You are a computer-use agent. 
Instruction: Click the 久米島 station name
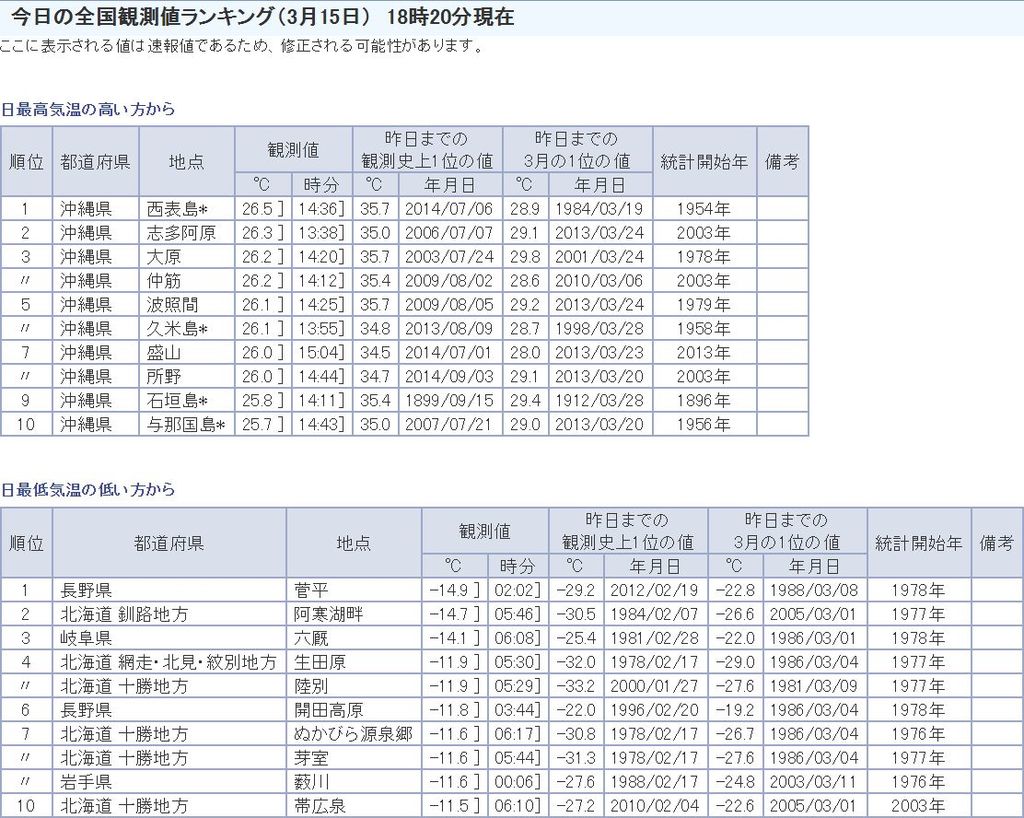point(176,329)
